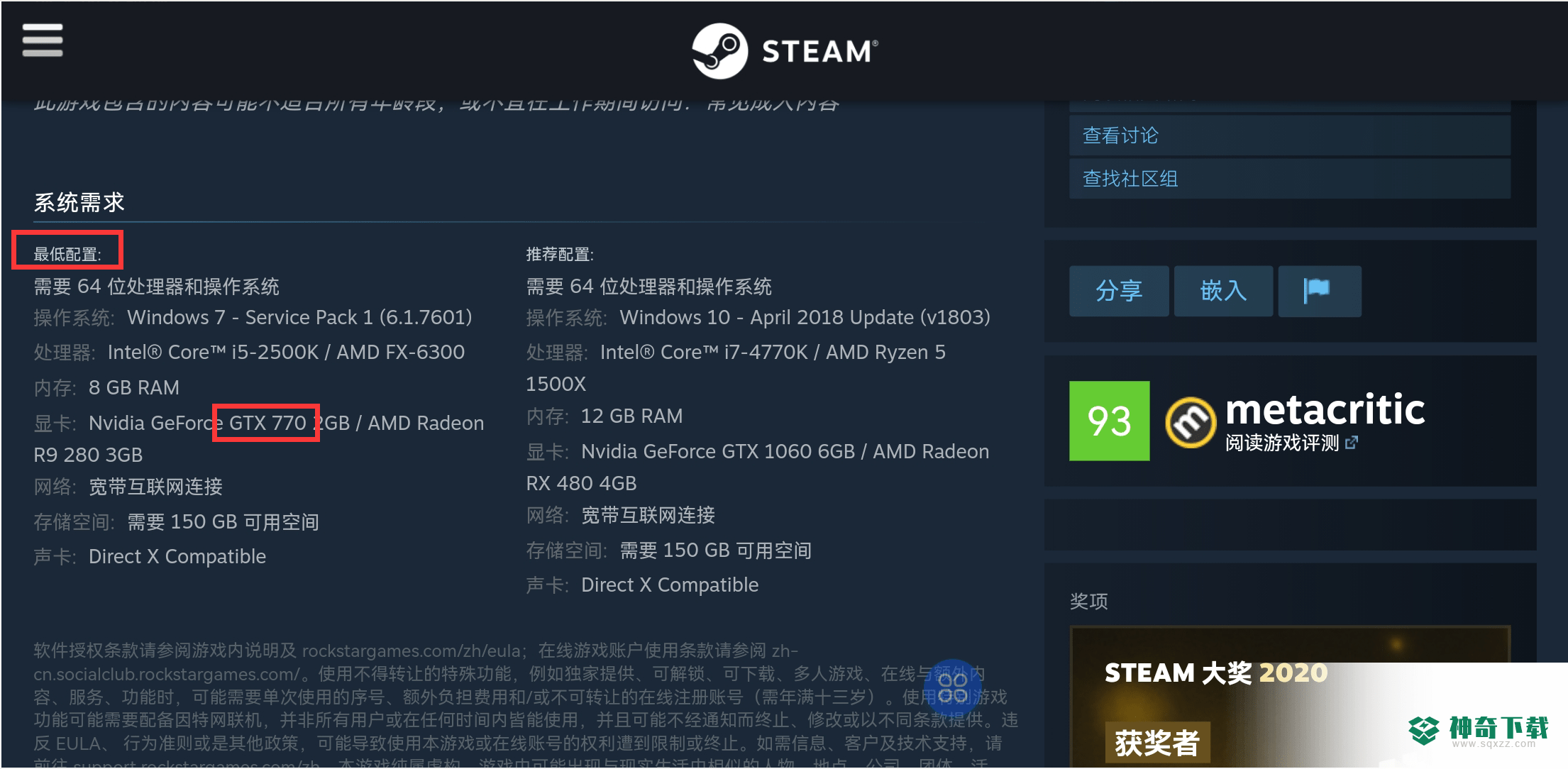Open the hamburger navigation menu

coord(43,40)
